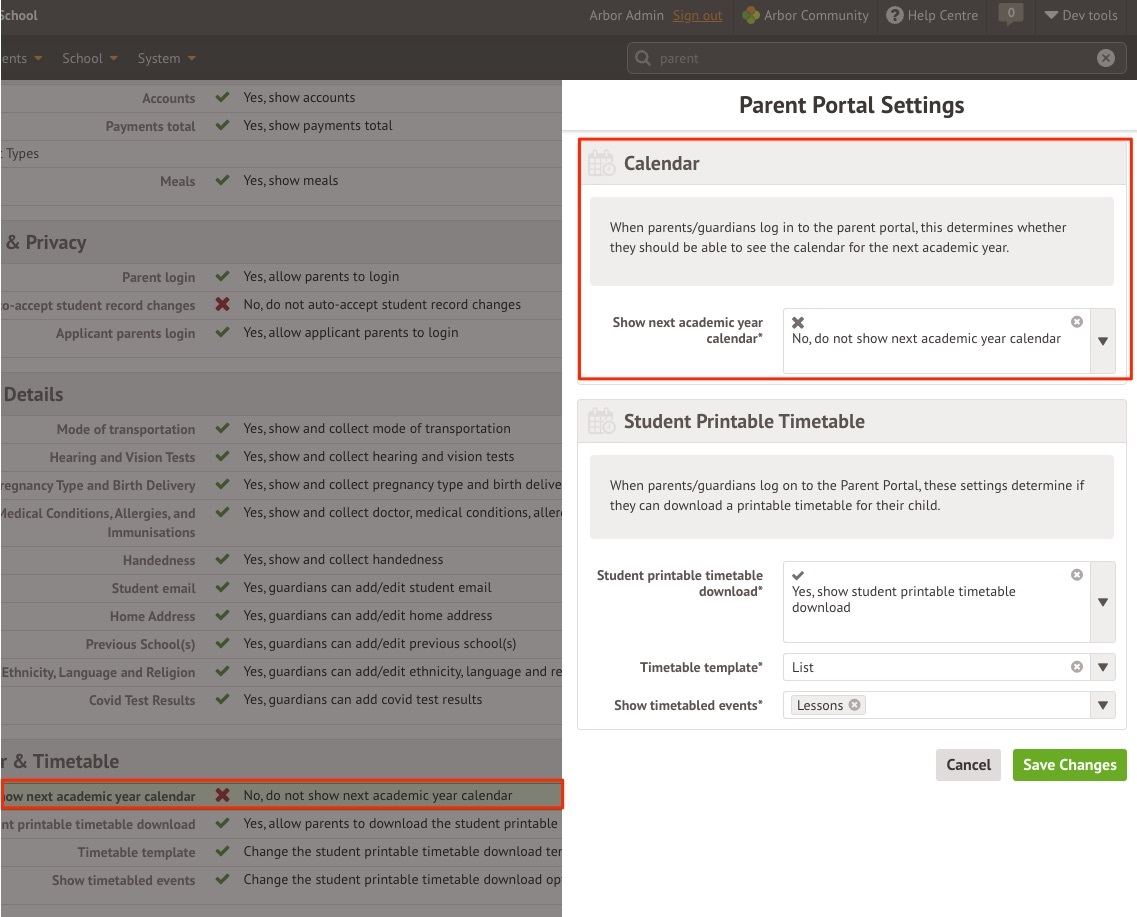Remove the Lessons tag from timetabled events
1137x917 pixels.
pos(854,705)
